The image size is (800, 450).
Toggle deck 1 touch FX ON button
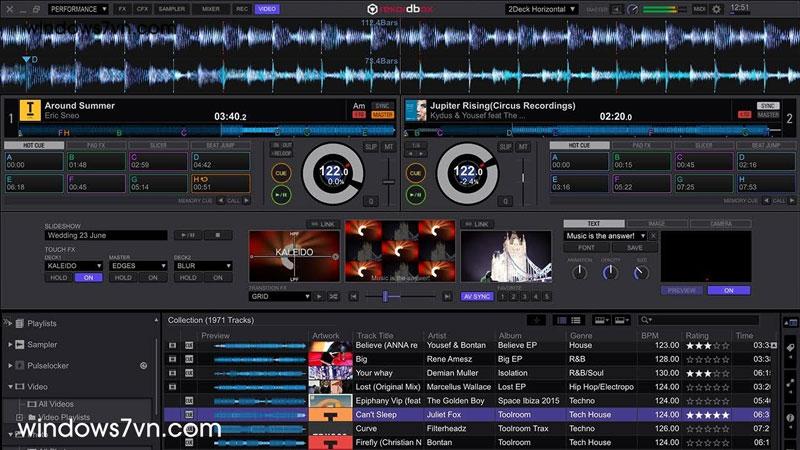click(x=88, y=278)
